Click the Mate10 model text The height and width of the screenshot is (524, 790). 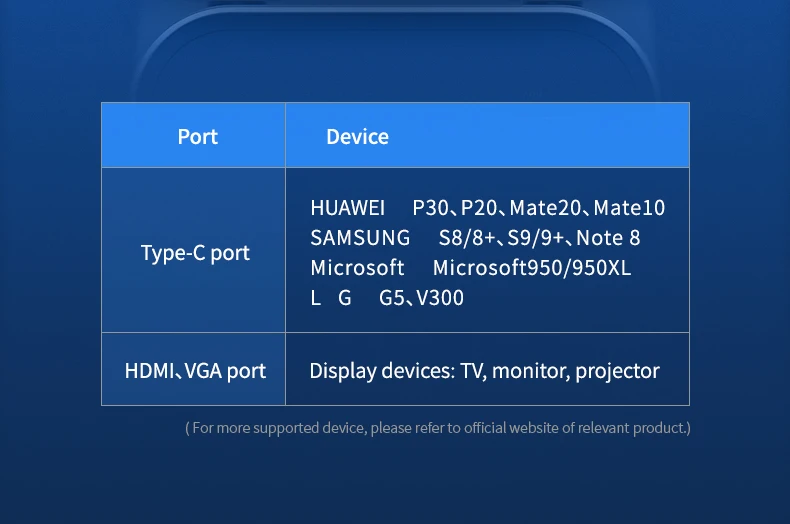[629, 208]
